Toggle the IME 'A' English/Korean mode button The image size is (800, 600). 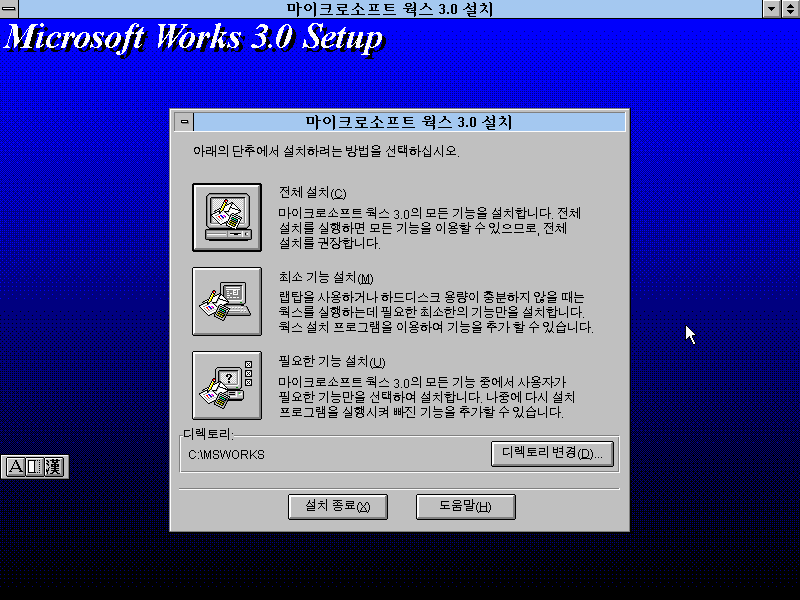15,466
